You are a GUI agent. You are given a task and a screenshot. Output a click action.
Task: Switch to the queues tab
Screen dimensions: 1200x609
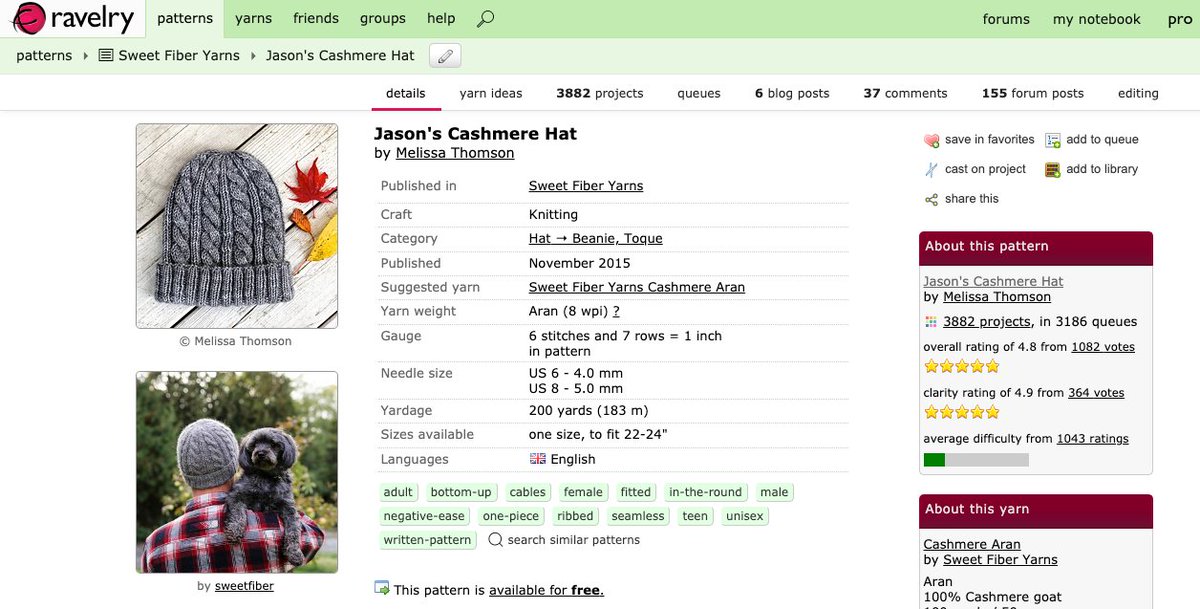tap(699, 94)
